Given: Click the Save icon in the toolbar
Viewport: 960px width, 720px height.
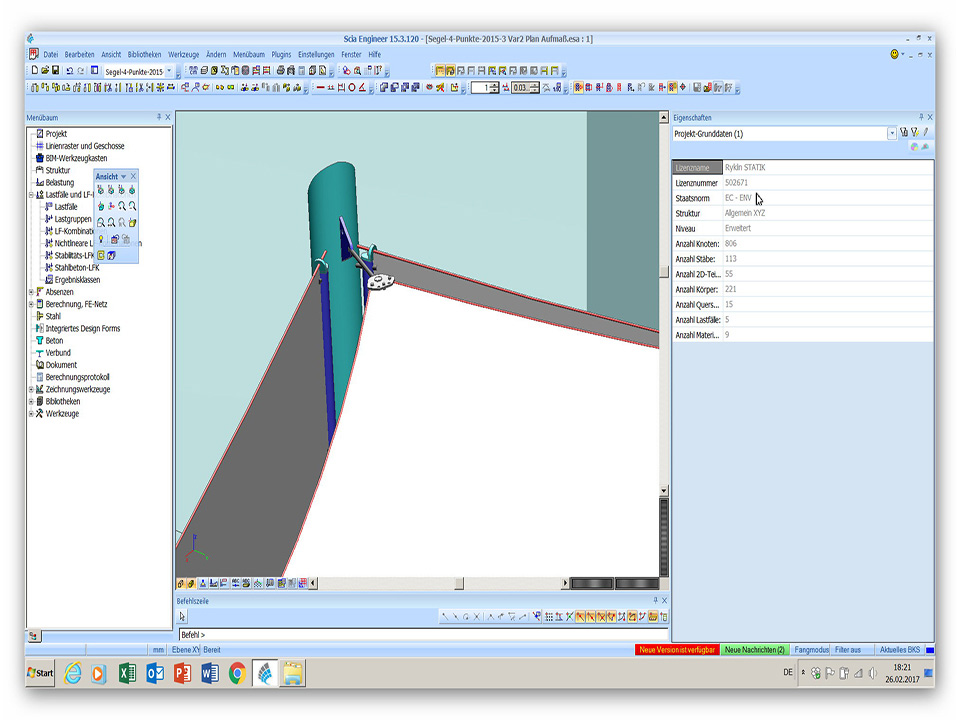Looking at the screenshot, I should click(x=56, y=71).
